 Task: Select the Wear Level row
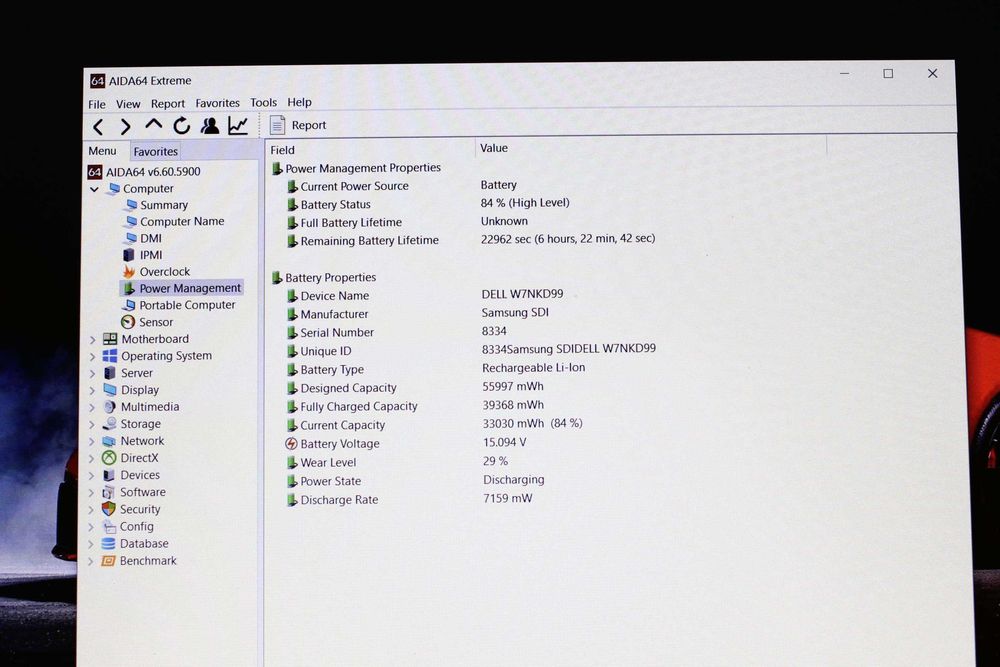click(x=397, y=462)
